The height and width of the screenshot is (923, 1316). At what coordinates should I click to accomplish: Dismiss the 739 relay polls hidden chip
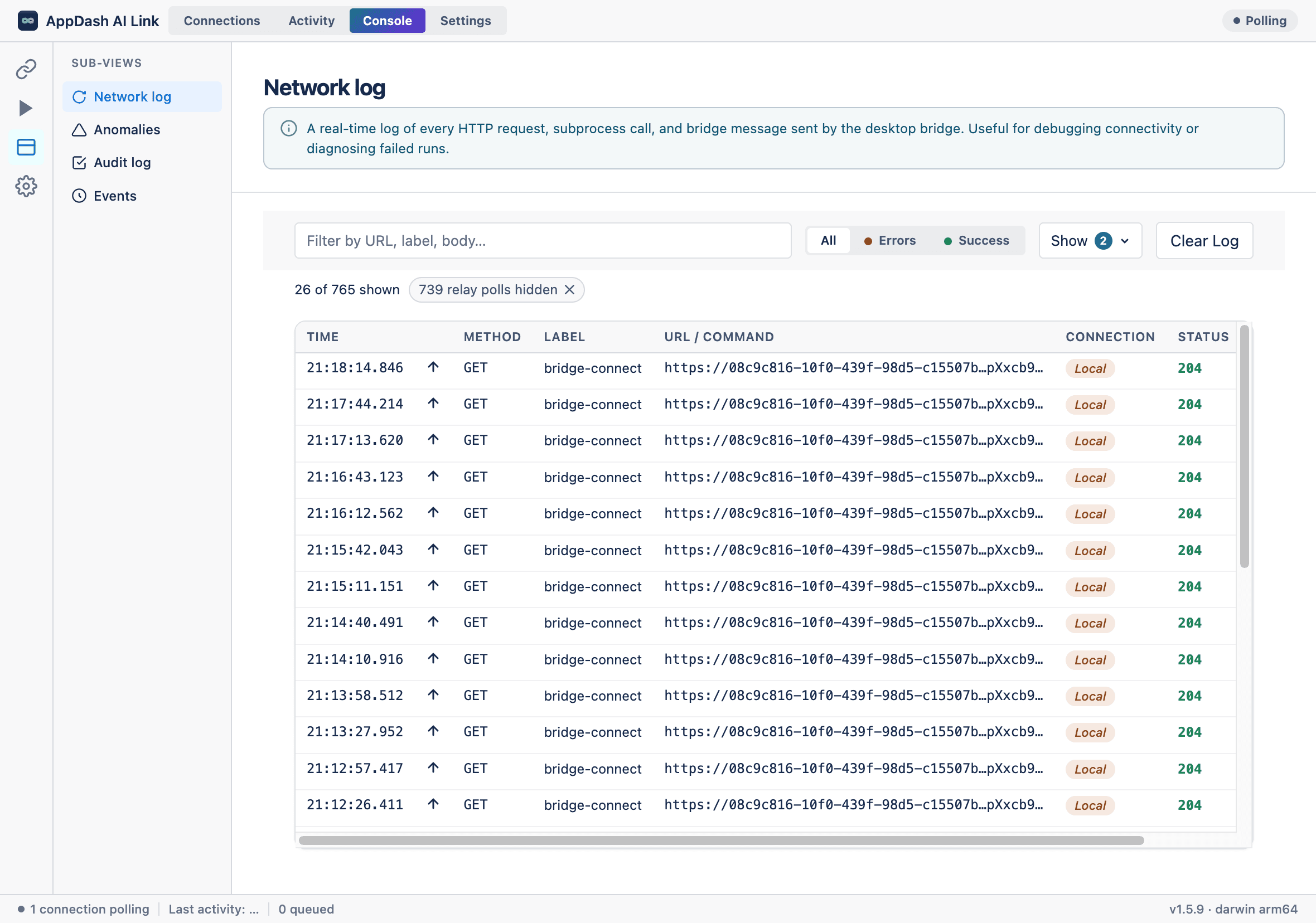click(569, 290)
